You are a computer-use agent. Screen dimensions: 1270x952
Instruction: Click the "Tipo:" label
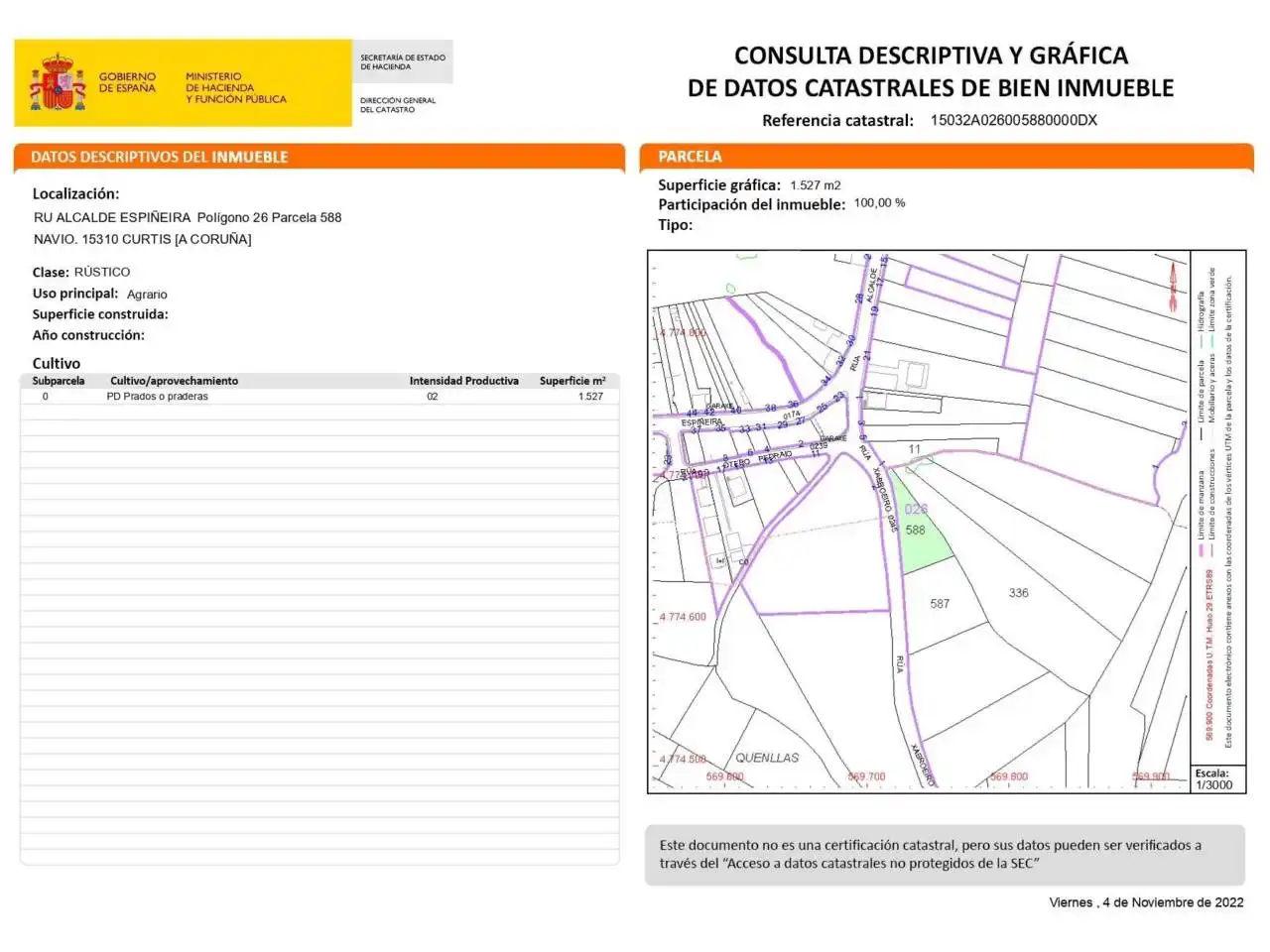point(675,225)
